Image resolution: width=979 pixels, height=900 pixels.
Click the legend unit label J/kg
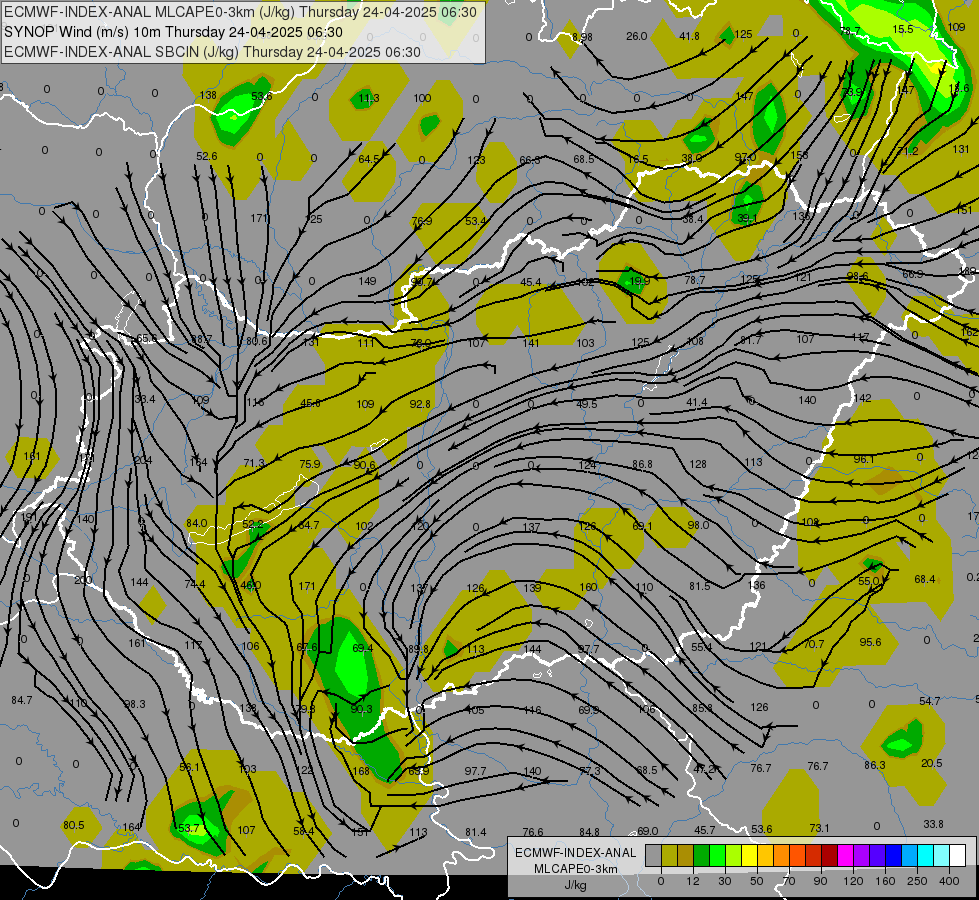[575, 885]
